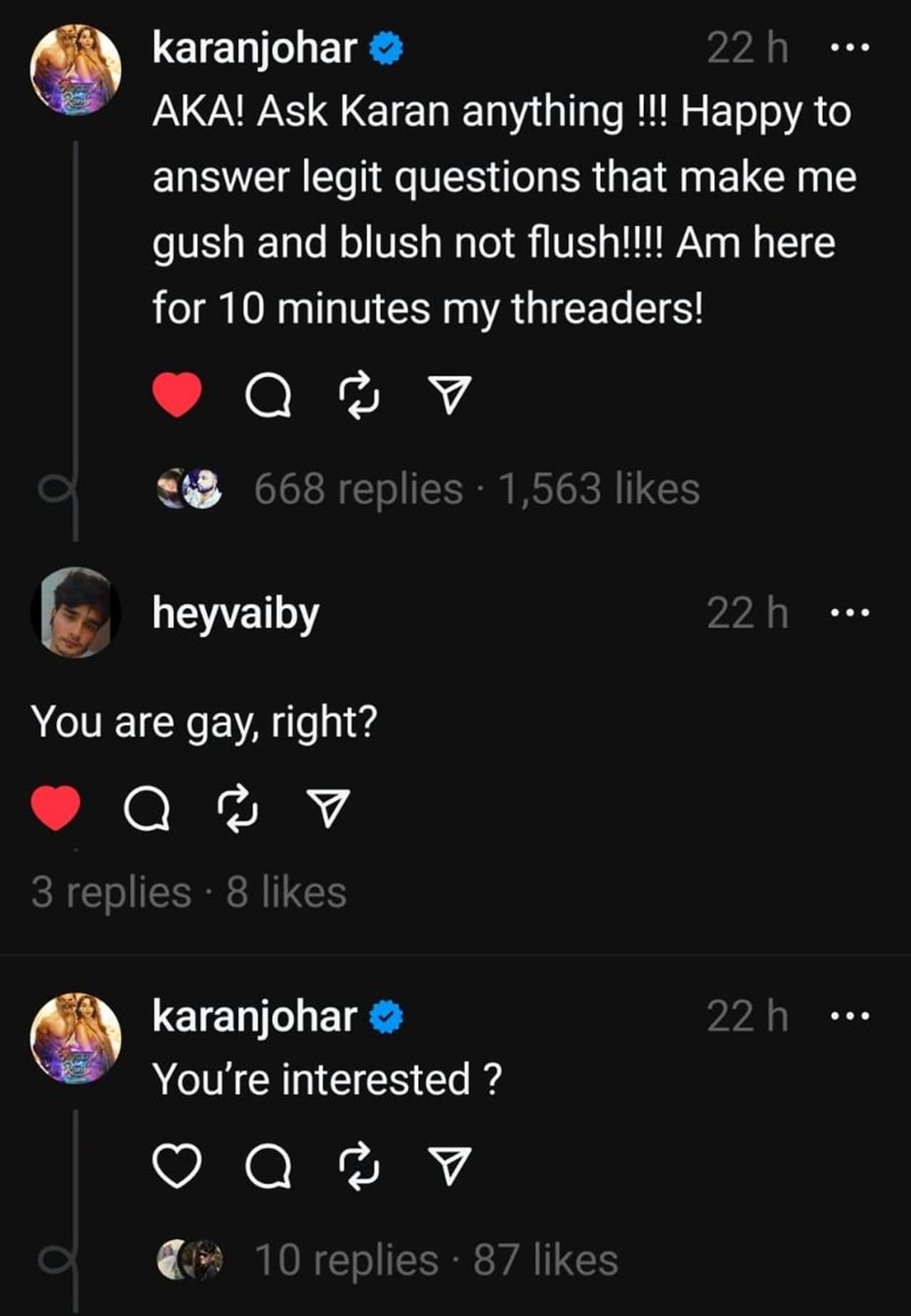Open more options for "You're interested ?" reply
This screenshot has height=1316, width=911.
coord(851,1016)
